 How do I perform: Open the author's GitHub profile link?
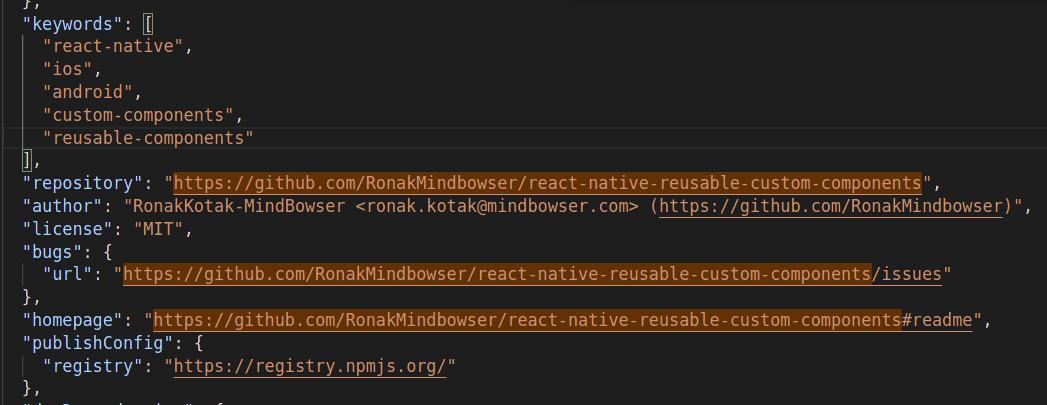(x=830, y=206)
